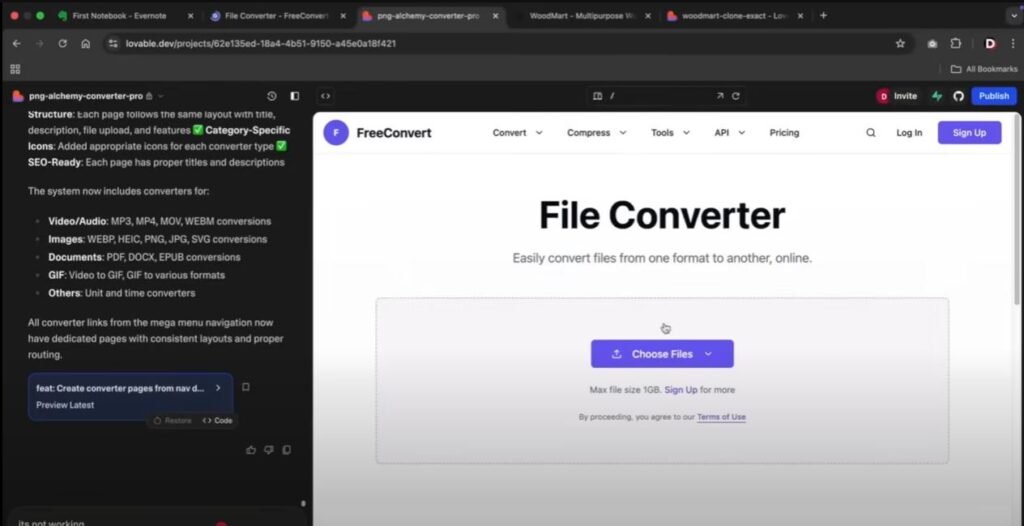The width and height of the screenshot is (1024, 526).
Task: Switch to the File Converter - FreeConvert tab
Action: tap(276, 16)
